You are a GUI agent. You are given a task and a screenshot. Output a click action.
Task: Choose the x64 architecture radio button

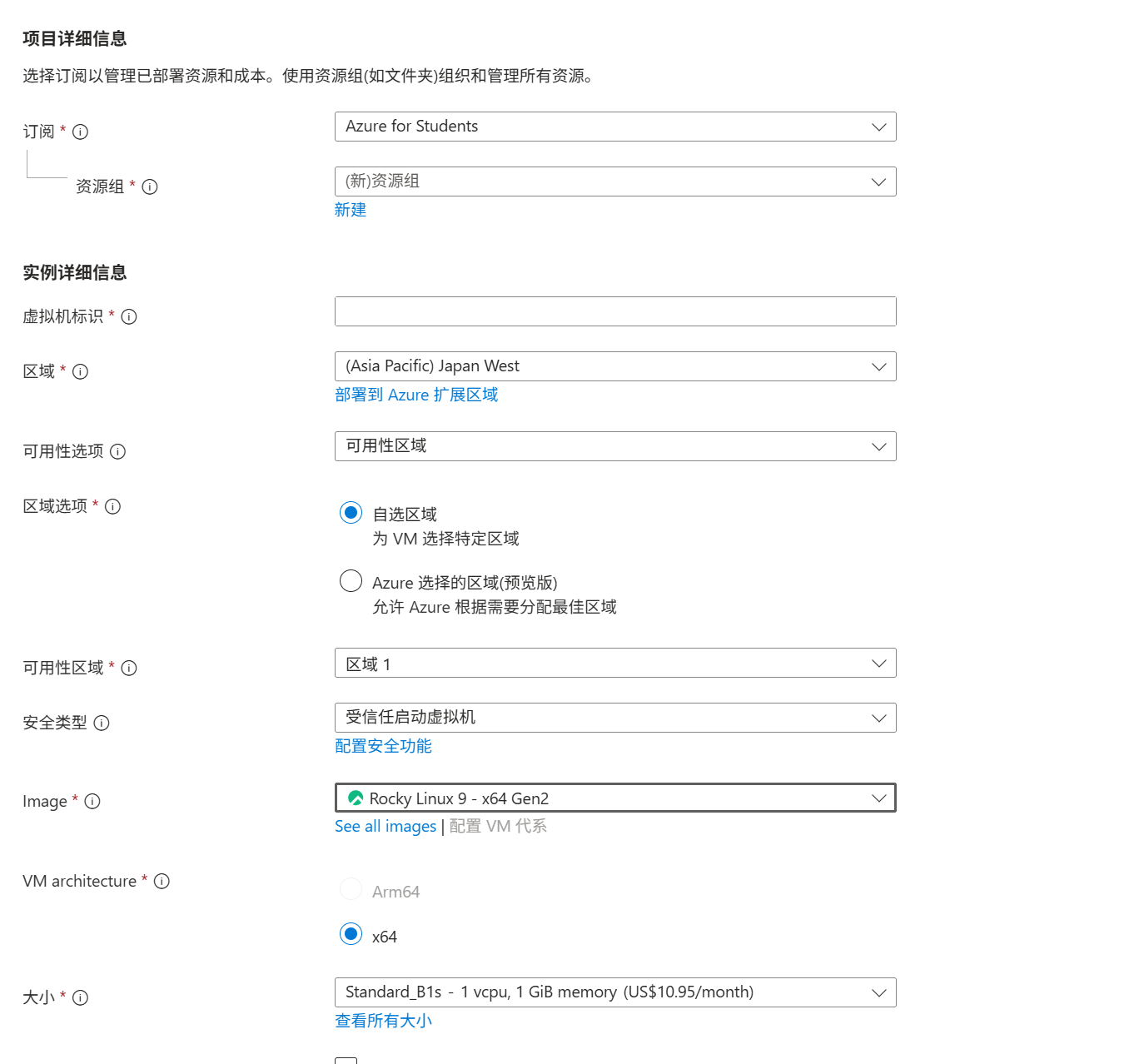pos(351,934)
